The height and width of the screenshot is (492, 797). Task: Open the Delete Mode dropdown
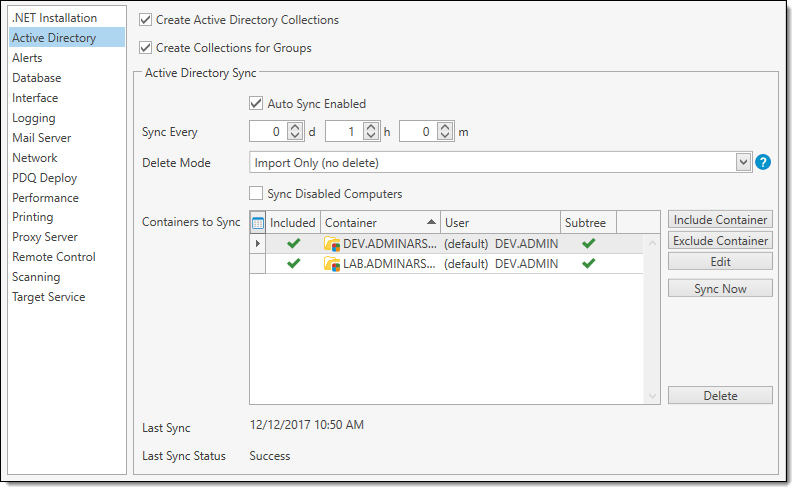point(742,162)
